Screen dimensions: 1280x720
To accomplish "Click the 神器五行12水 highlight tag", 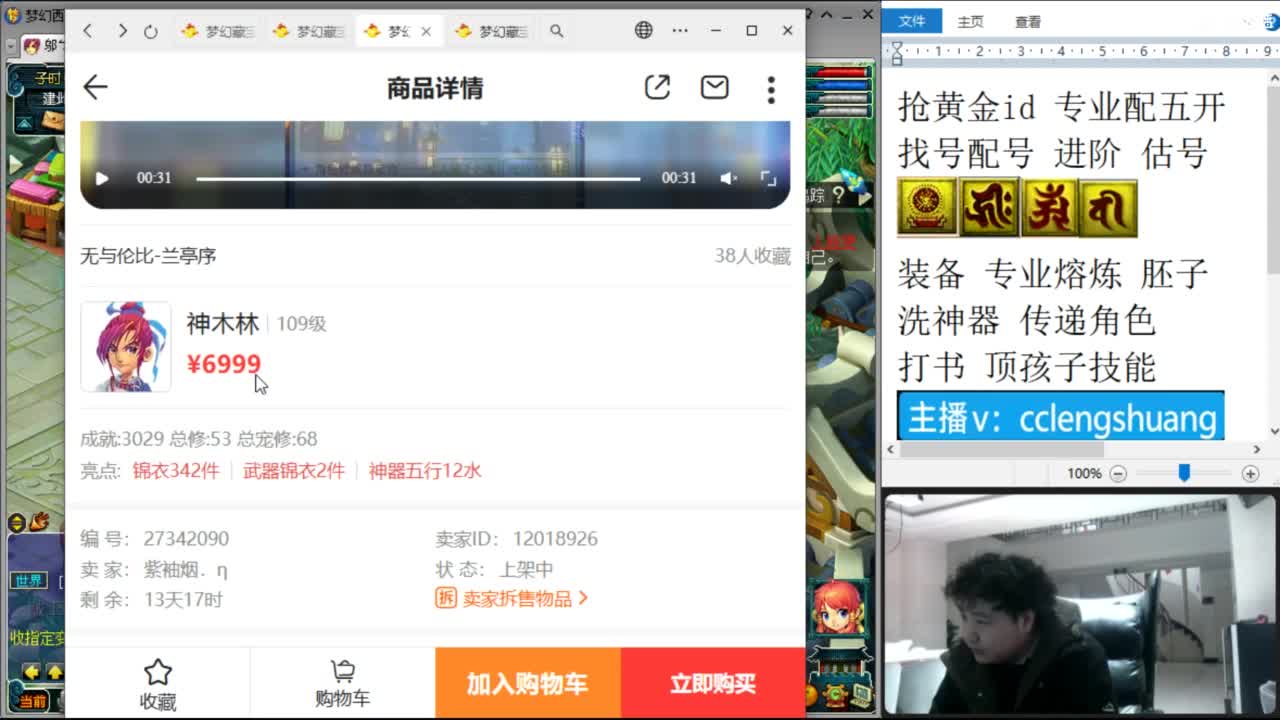I will 425,470.
